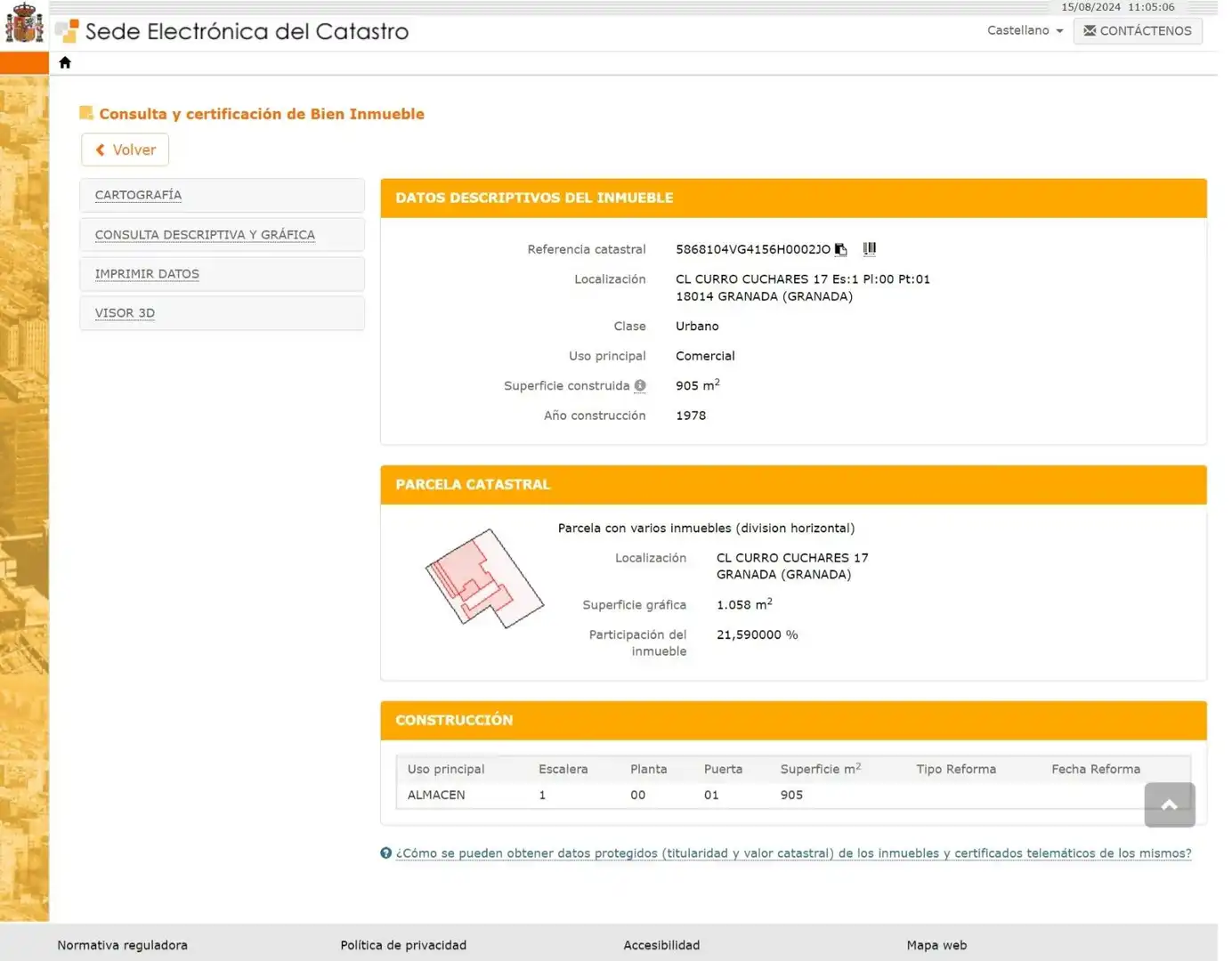Click the Volver back button
The height and width of the screenshot is (961, 1232).
click(126, 149)
